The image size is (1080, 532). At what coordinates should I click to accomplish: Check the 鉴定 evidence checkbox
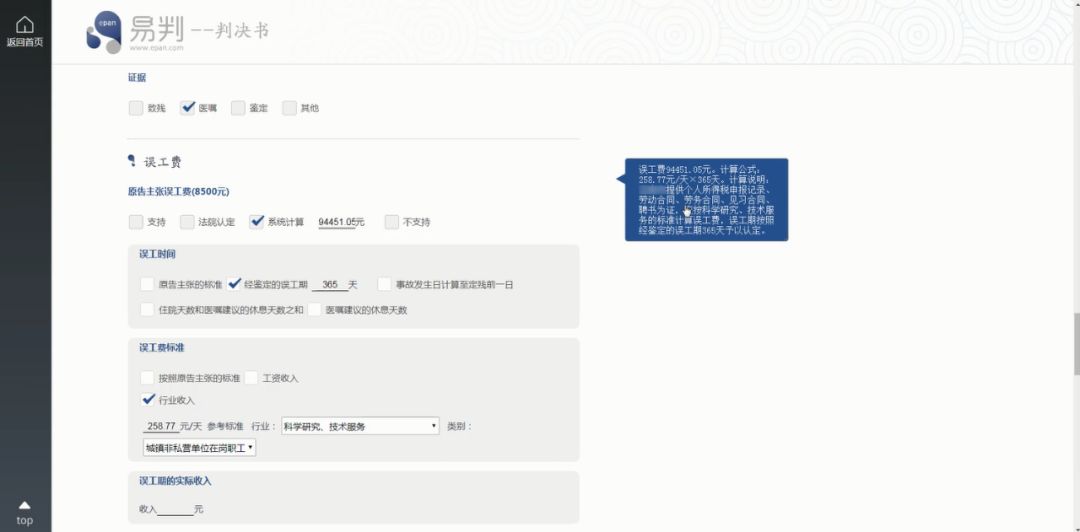[238, 108]
